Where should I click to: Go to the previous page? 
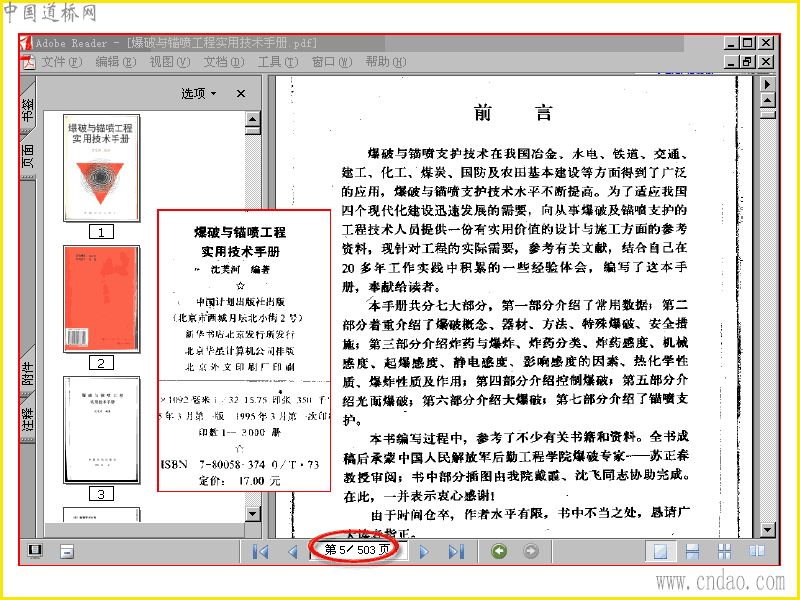[292, 552]
